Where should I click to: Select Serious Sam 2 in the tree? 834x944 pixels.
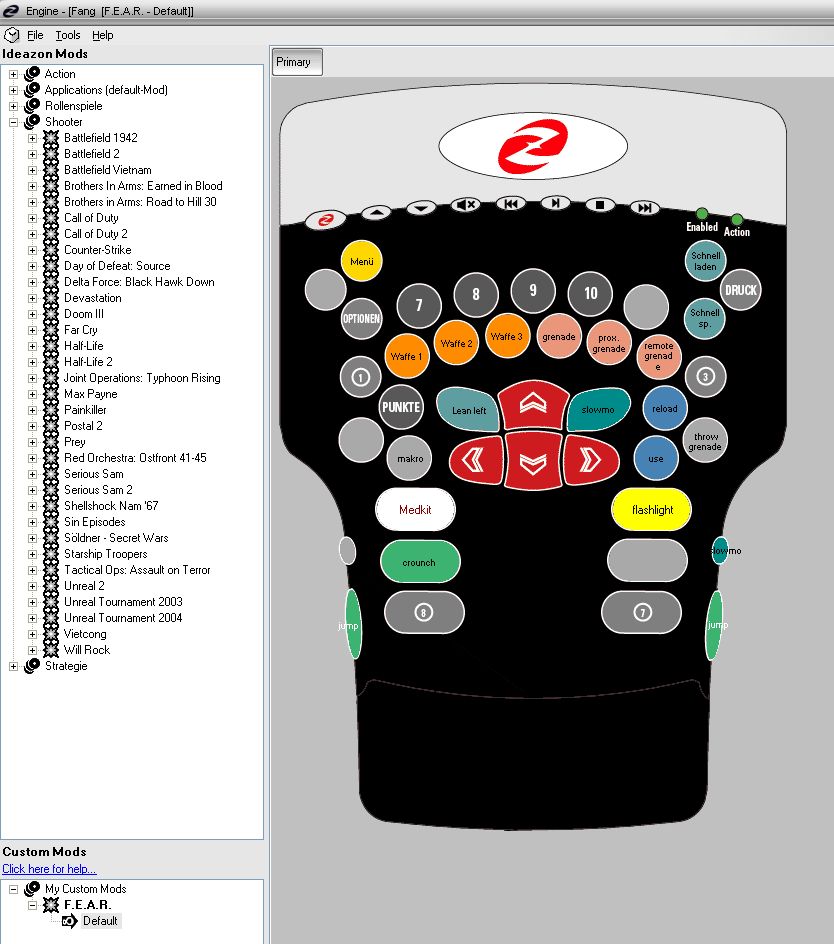click(98, 489)
